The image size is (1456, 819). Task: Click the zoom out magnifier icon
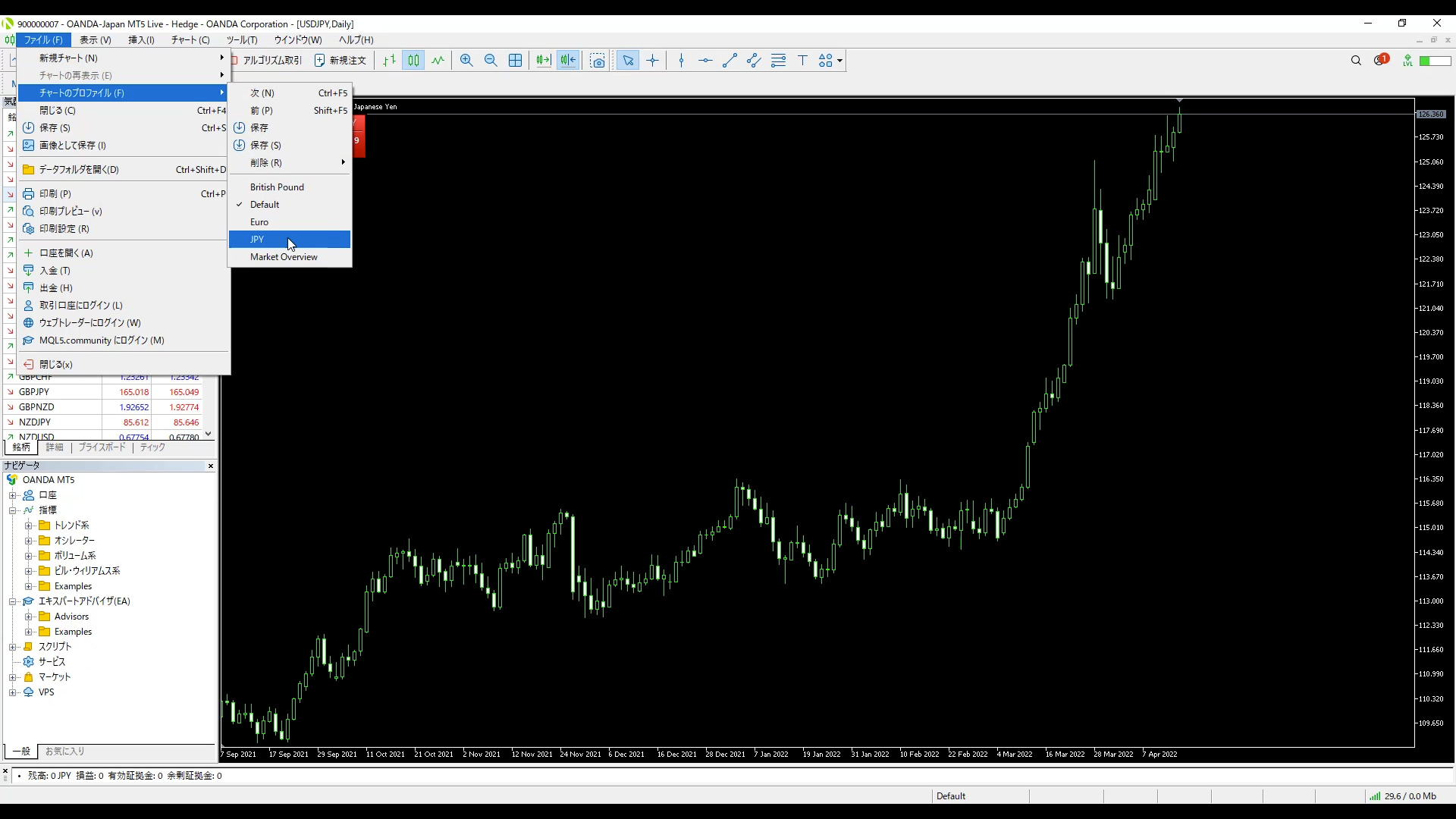click(491, 61)
